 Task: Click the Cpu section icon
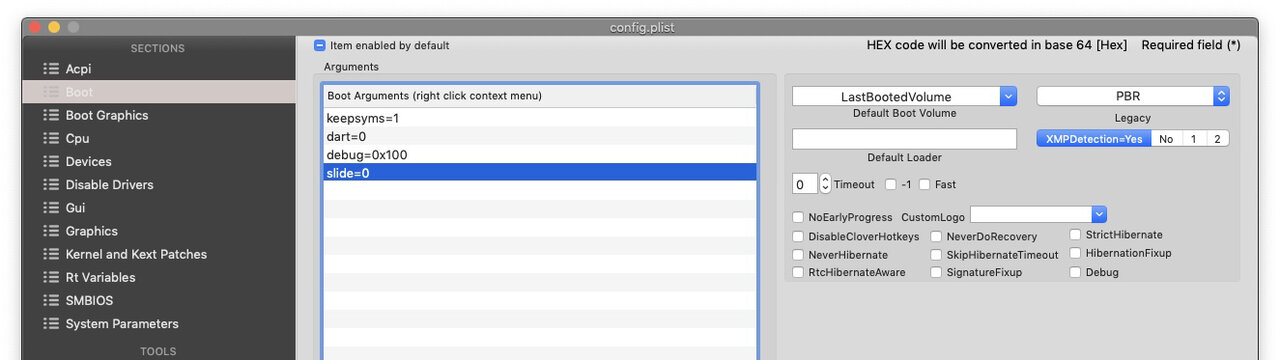pyautogui.click(x=51, y=138)
